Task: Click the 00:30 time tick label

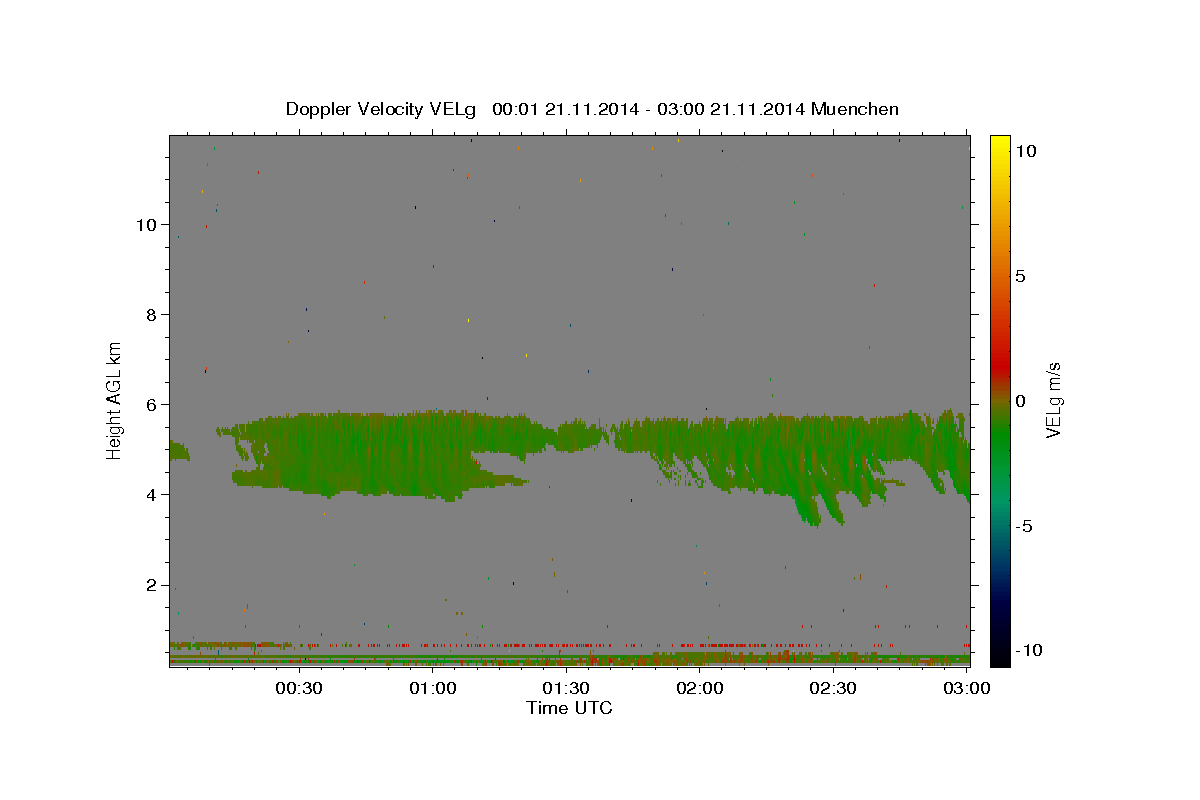Action: [x=299, y=688]
